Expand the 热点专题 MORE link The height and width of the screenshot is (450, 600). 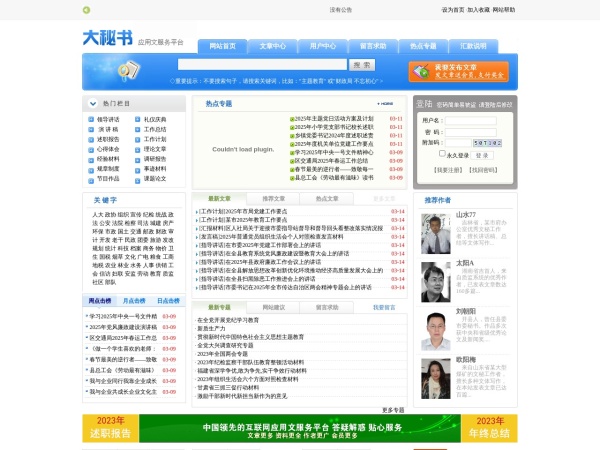[x=385, y=103]
